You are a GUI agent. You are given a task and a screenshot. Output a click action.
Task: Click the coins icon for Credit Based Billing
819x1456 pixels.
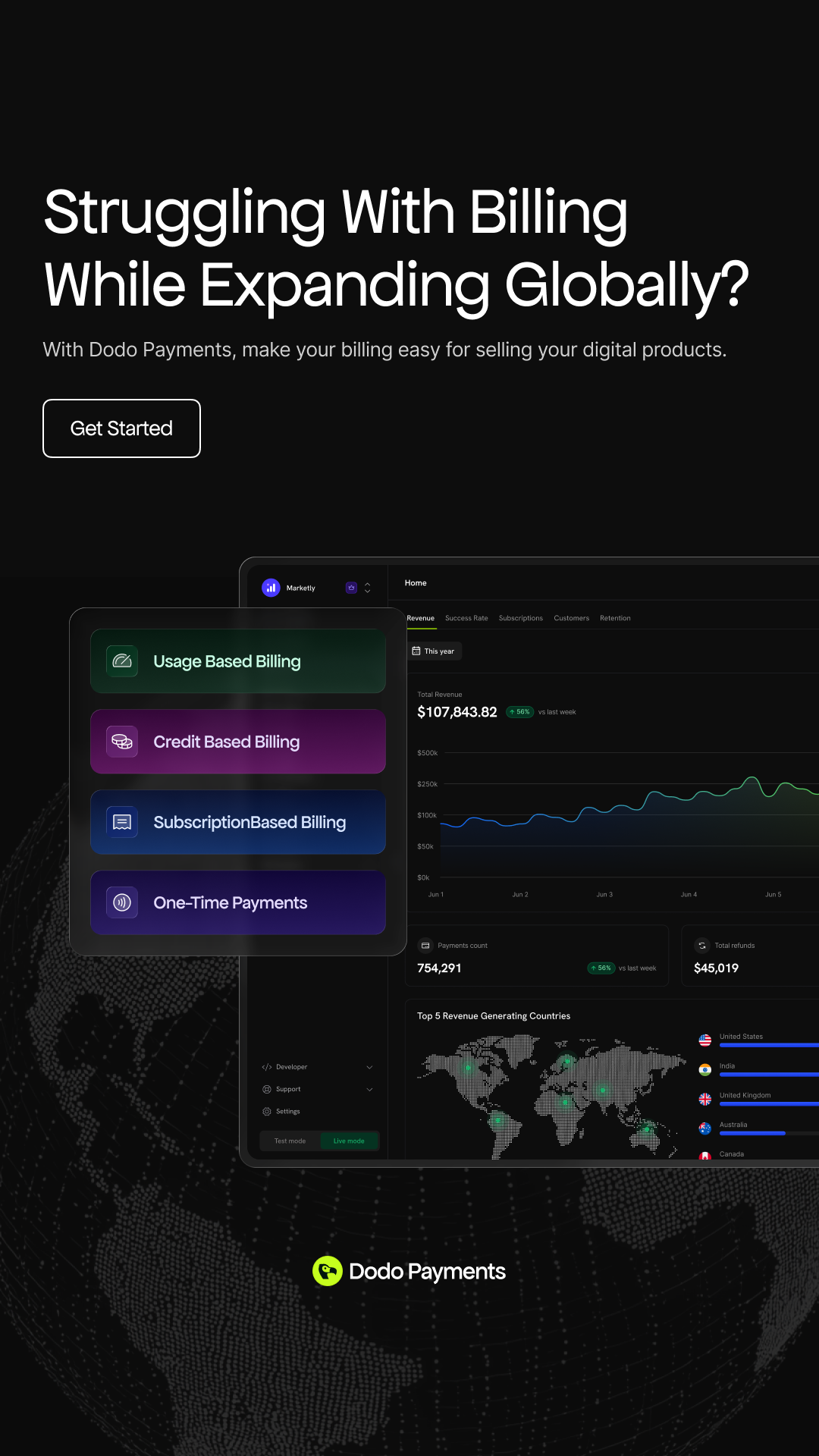[x=122, y=742]
